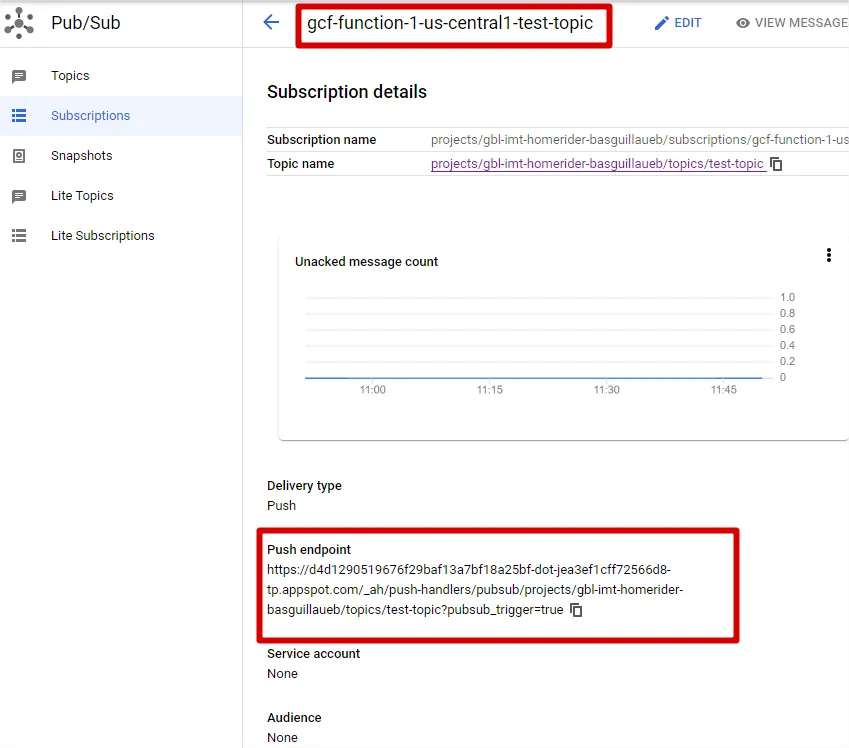Click the Subscriptions list icon
849x748 pixels.
pyautogui.click(x=19, y=115)
